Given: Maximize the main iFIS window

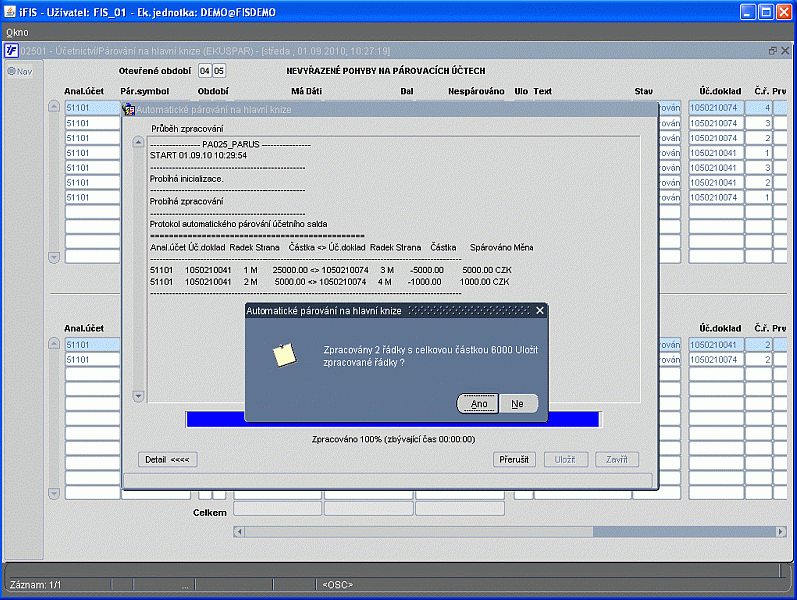Looking at the screenshot, I should pos(766,12).
